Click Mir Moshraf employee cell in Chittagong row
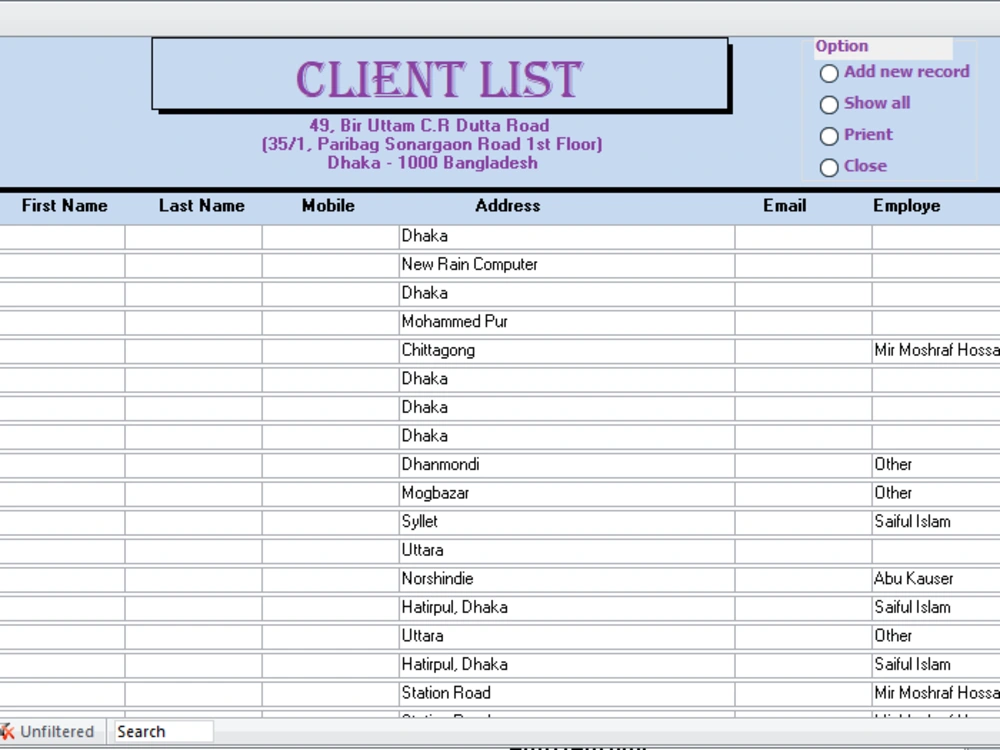 coord(936,351)
